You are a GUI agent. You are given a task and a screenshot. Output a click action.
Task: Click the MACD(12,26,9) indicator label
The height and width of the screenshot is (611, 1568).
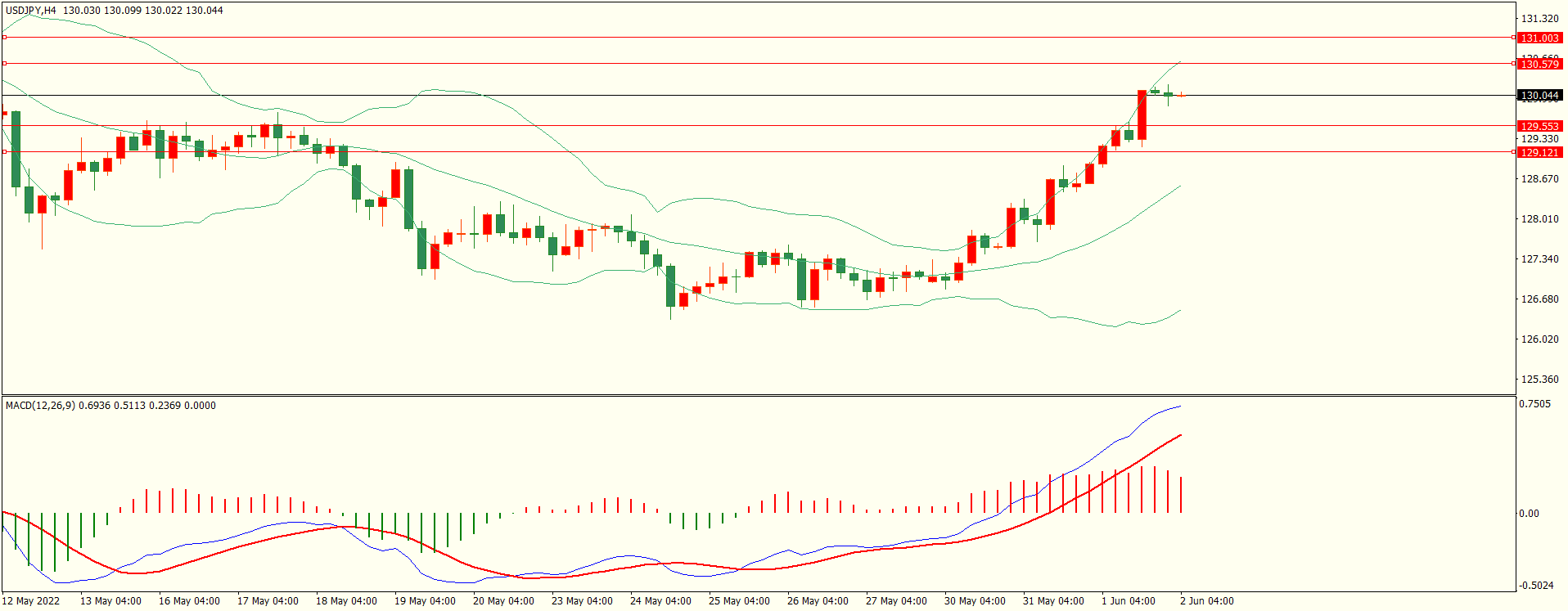pyautogui.click(x=40, y=405)
